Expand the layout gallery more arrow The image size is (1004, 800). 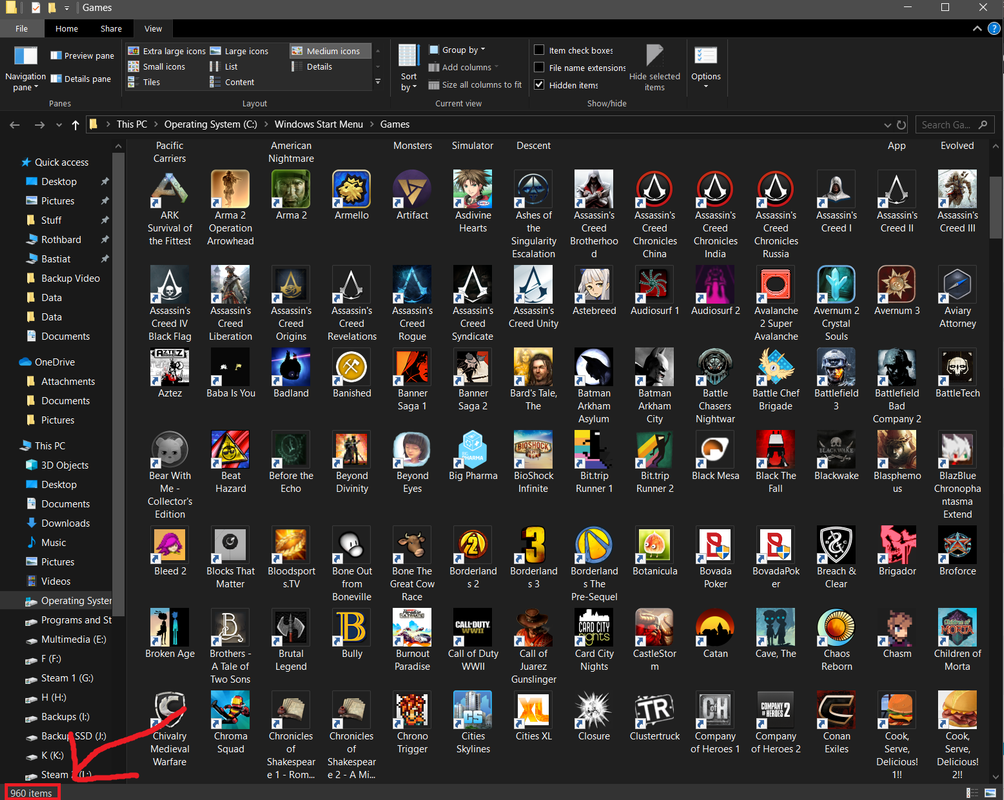point(378,81)
